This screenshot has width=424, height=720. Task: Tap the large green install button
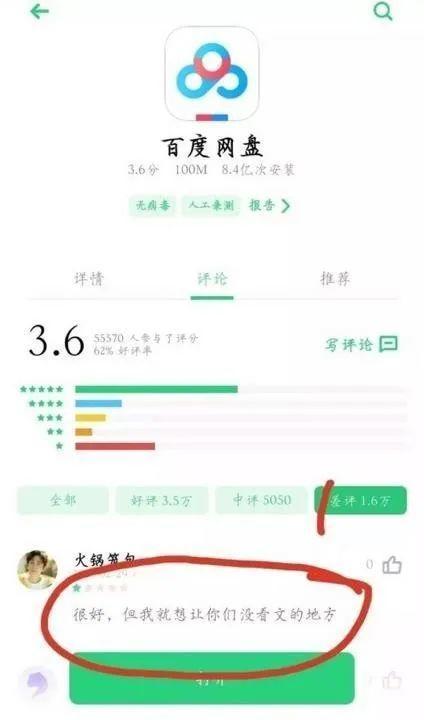212,678
